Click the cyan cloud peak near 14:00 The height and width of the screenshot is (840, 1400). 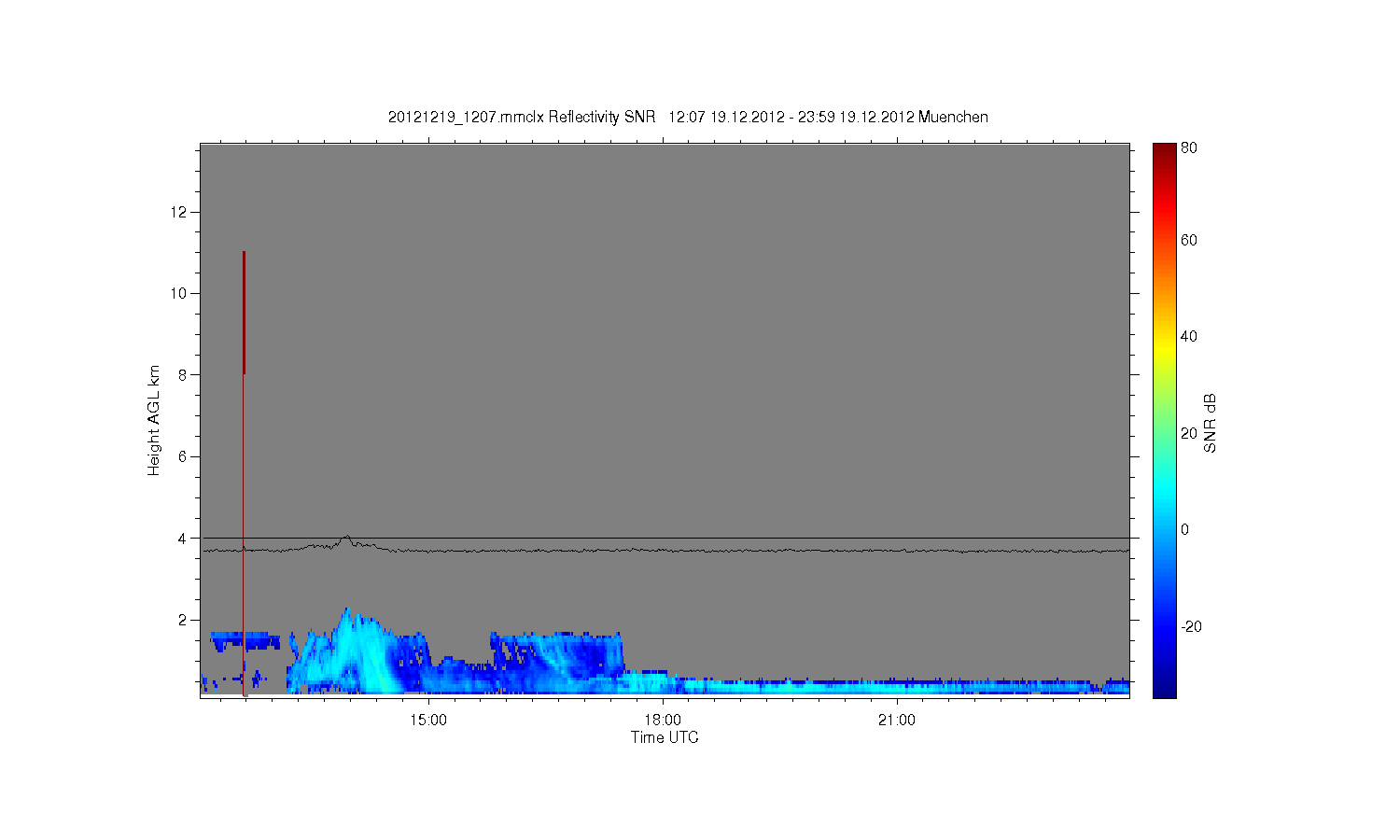pyautogui.click(x=348, y=644)
